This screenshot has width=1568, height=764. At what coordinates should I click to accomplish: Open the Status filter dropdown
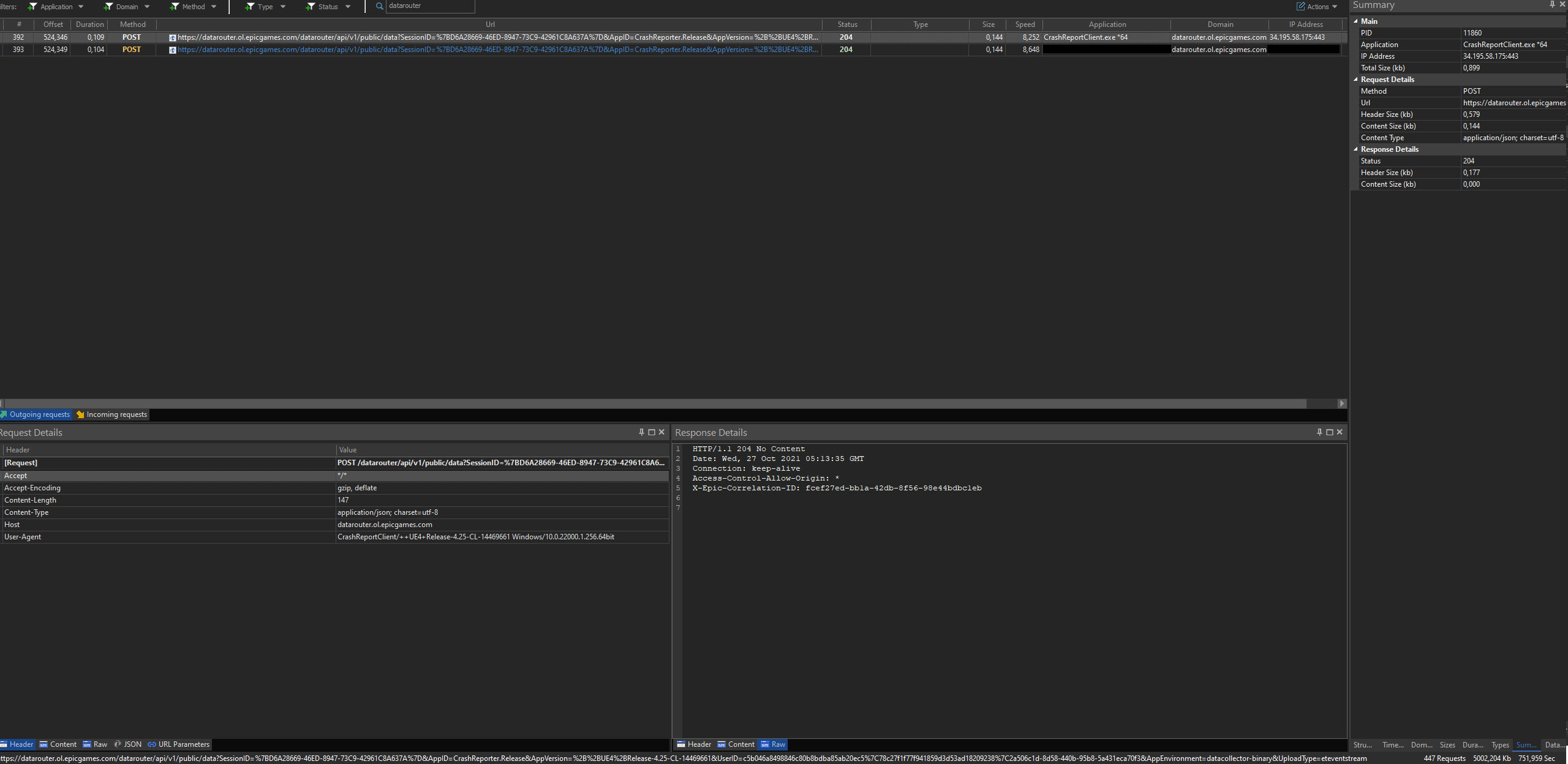pyautogui.click(x=328, y=7)
